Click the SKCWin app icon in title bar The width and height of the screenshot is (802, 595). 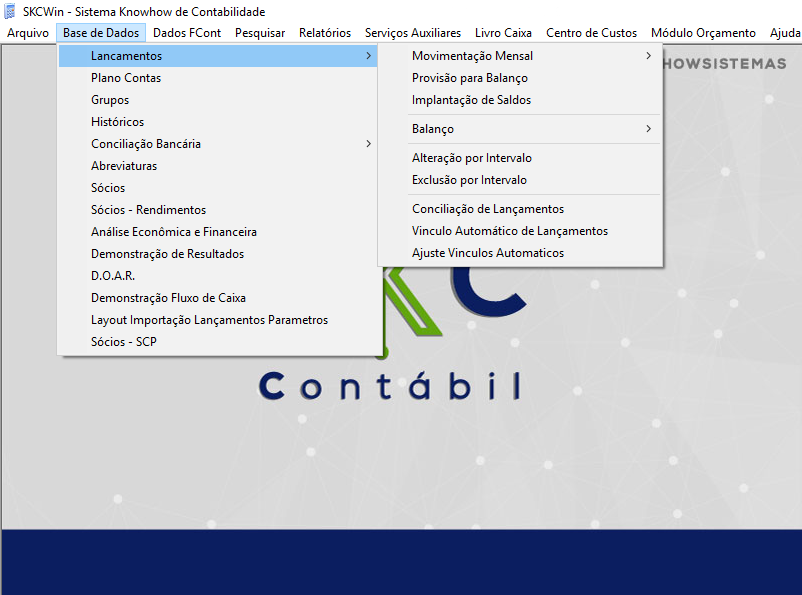[x=11, y=11]
